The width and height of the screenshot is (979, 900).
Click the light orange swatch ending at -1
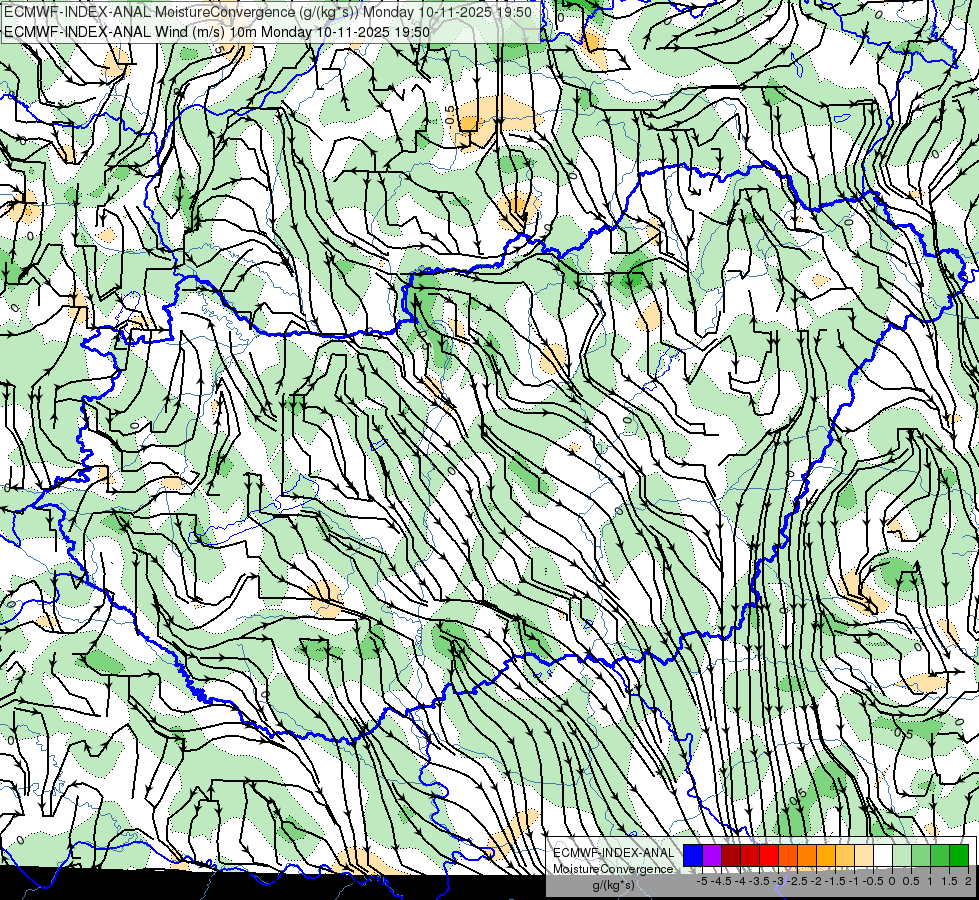(x=845, y=856)
